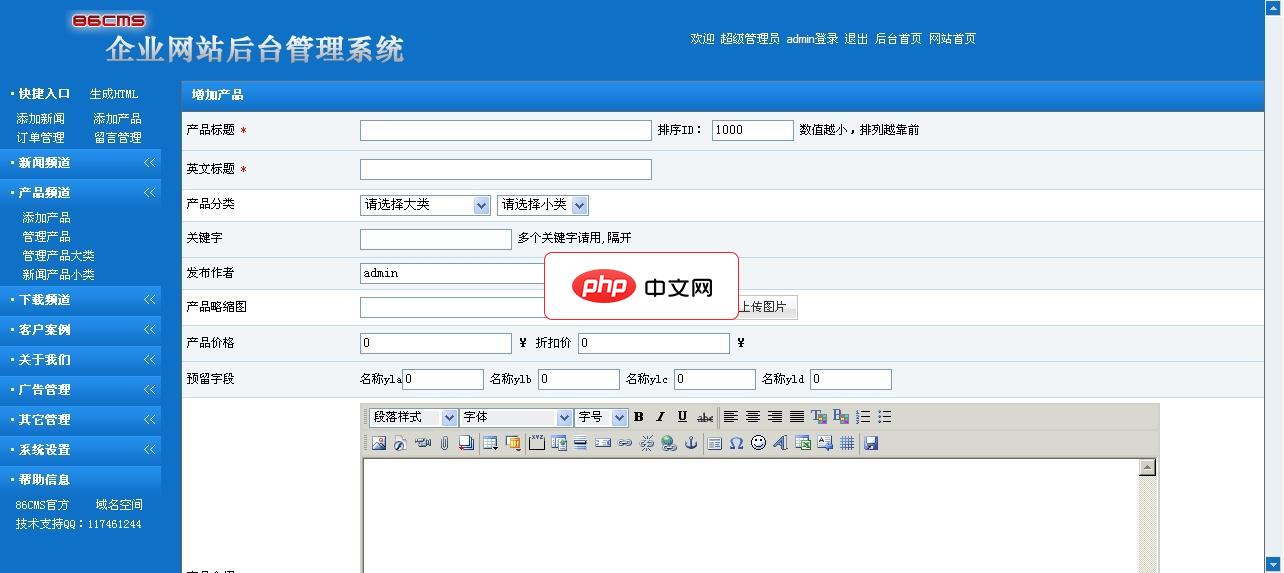Open the 请选择大类 category dropdown
The height and width of the screenshot is (573, 1284).
click(x=425, y=205)
